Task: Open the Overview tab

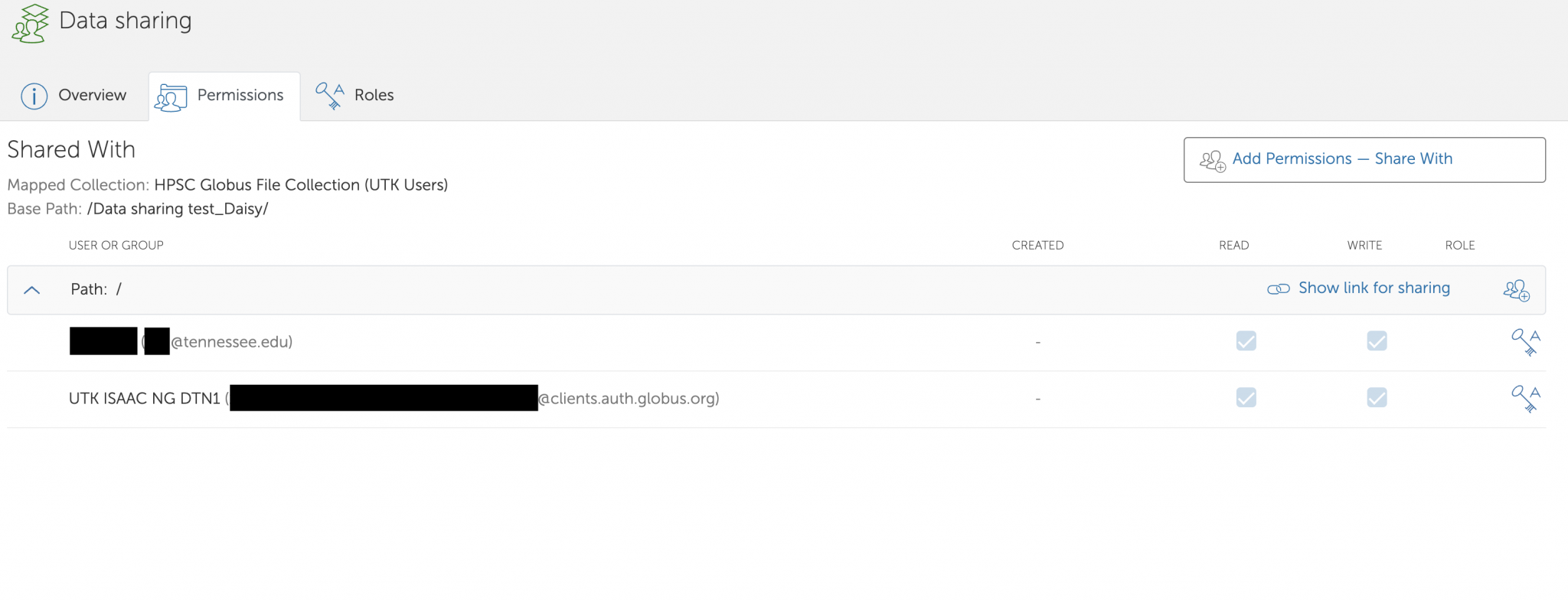Action: point(92,96)
